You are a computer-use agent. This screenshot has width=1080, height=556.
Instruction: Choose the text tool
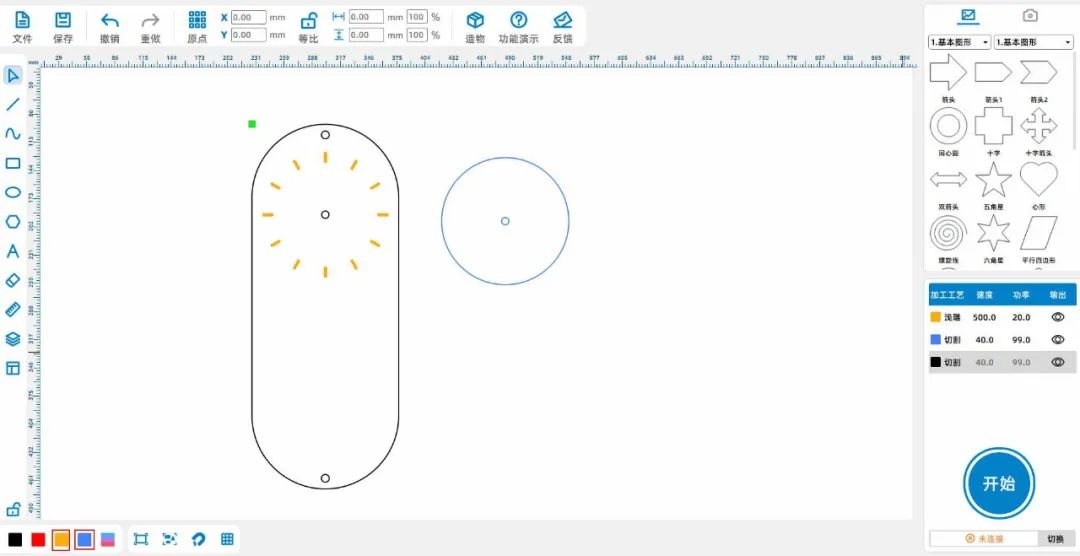point(13,251)
